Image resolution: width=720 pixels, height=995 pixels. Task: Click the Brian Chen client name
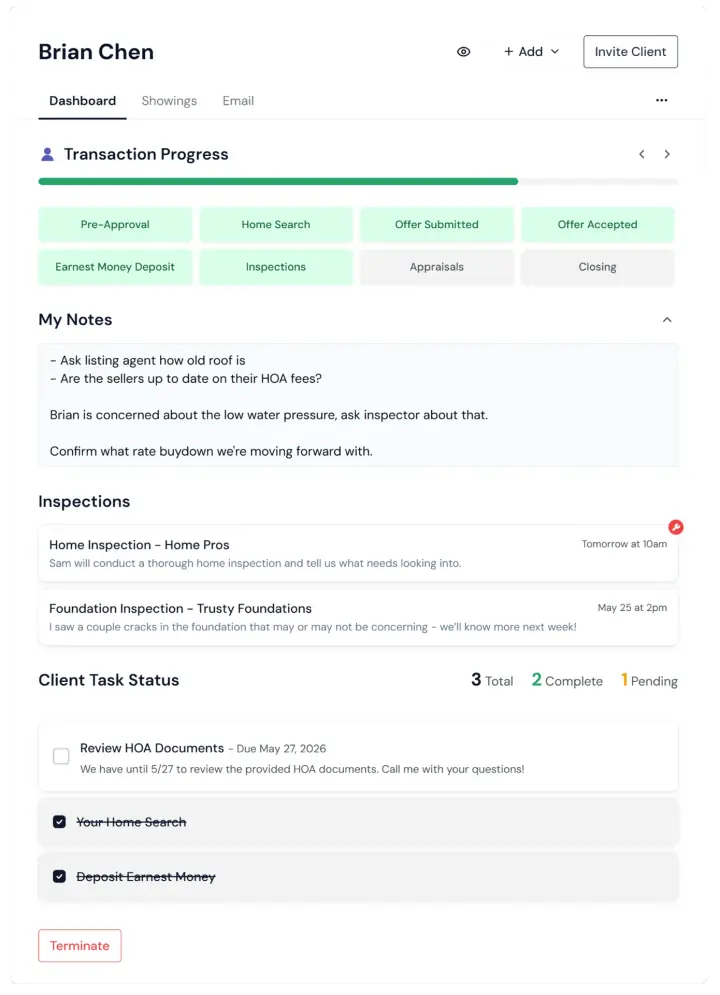tap(96, 51)
